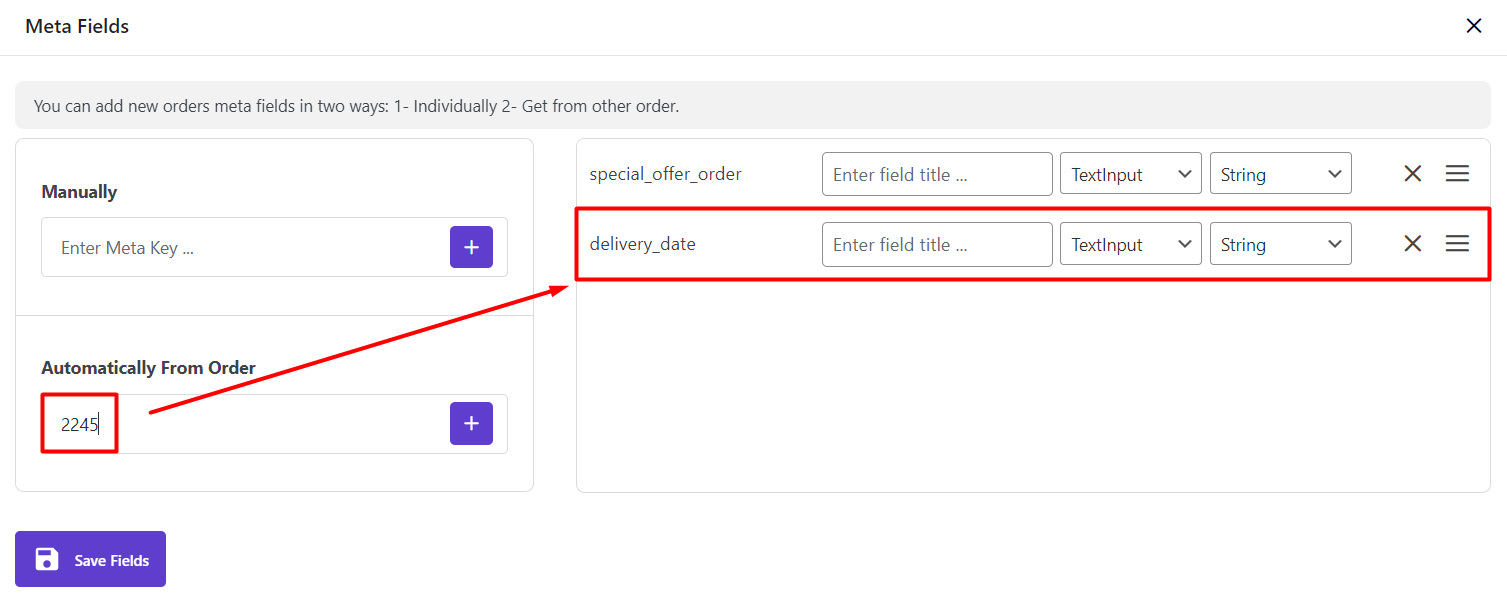Click the Automatically From Order heading
This screenshot has height=604, width=1507.
point(148,368)
